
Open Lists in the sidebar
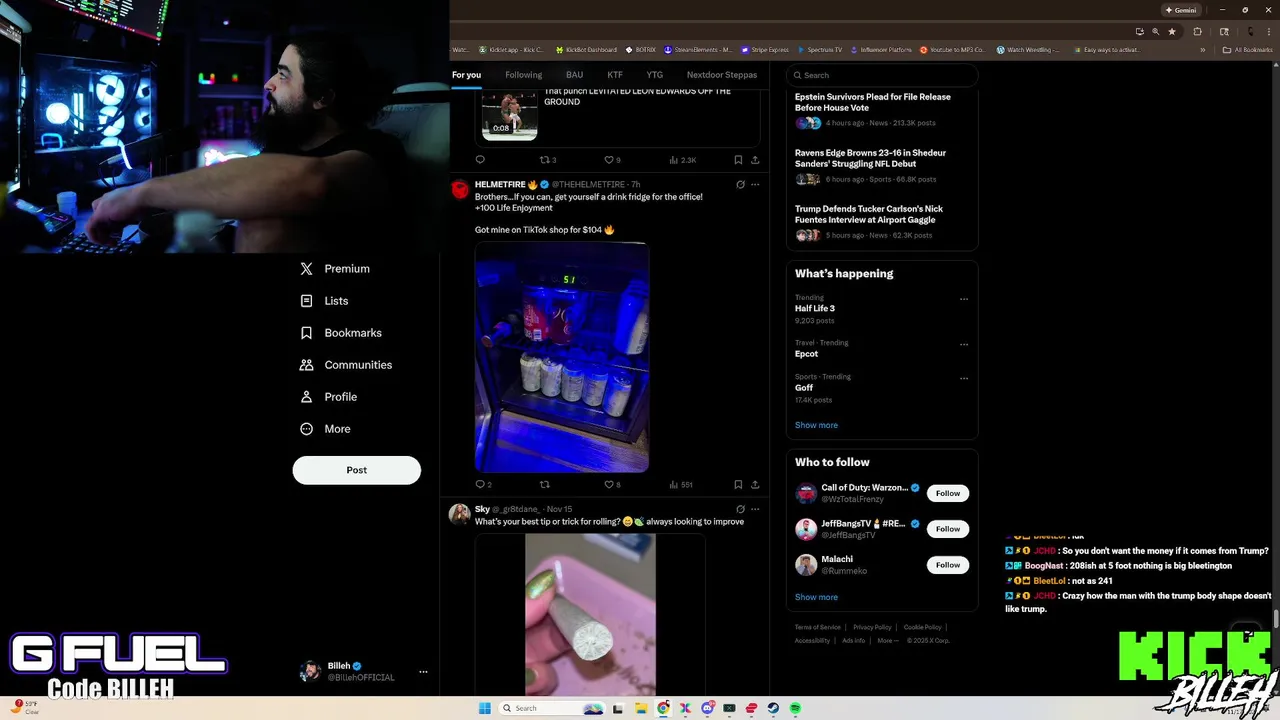coord(324,301)
